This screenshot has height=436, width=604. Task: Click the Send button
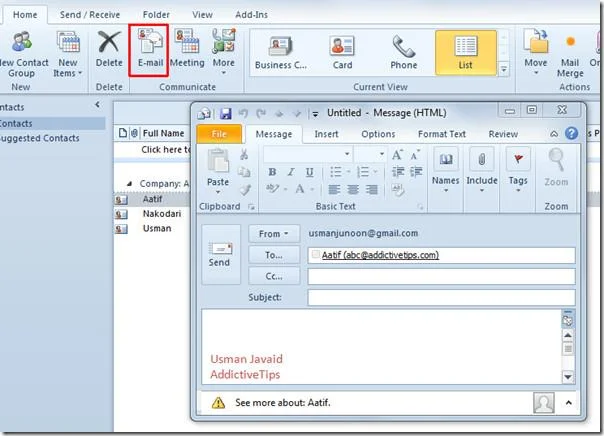coord(221,254)
